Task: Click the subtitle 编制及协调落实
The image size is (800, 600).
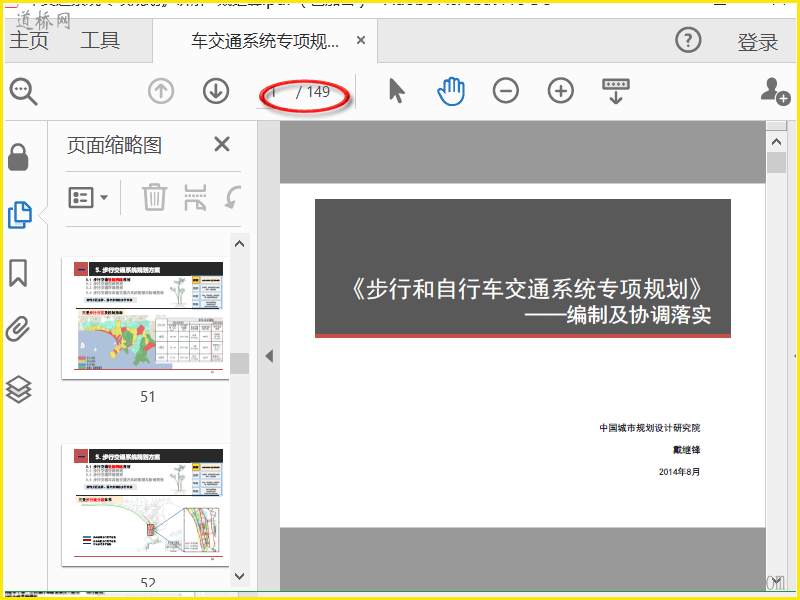Action: click(639, 315)
